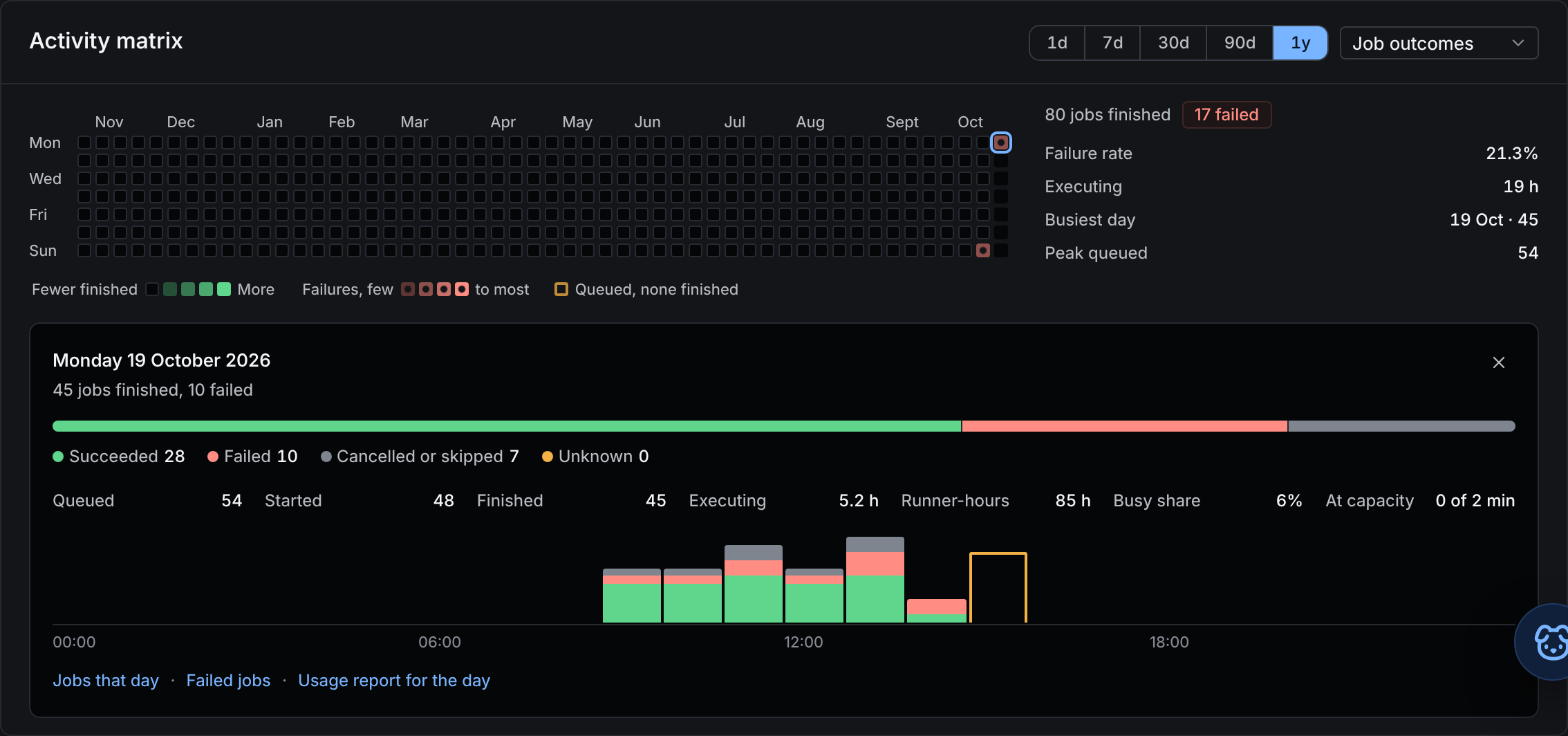1568x736 pixels.
Task: Click the tallest hourly bar after 12:00
Action: pos(875,580)
